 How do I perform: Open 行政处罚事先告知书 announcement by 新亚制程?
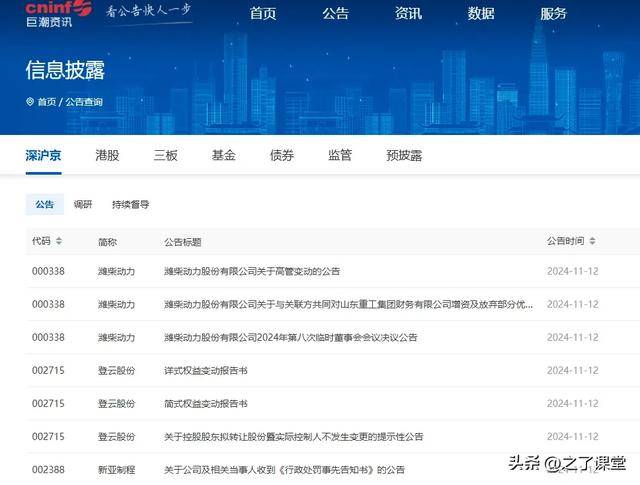pyautogui.click(x=284, y=469)
